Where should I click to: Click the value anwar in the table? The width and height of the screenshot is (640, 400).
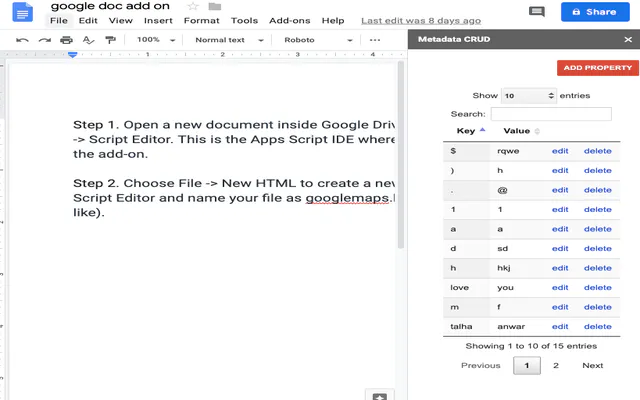click(x=511, y=327)
